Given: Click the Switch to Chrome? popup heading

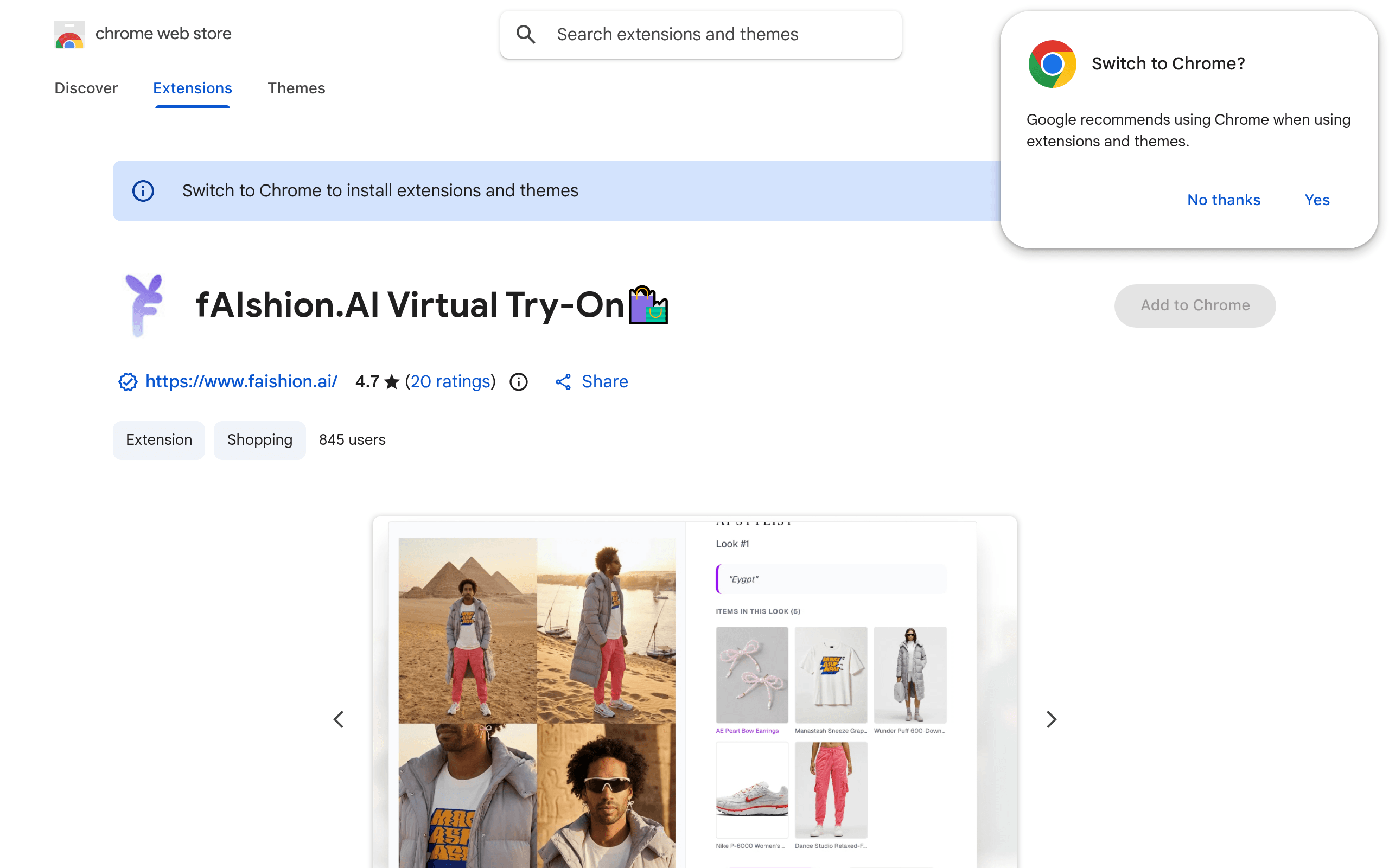Looking at the screenshot, I should (1168, 63).
